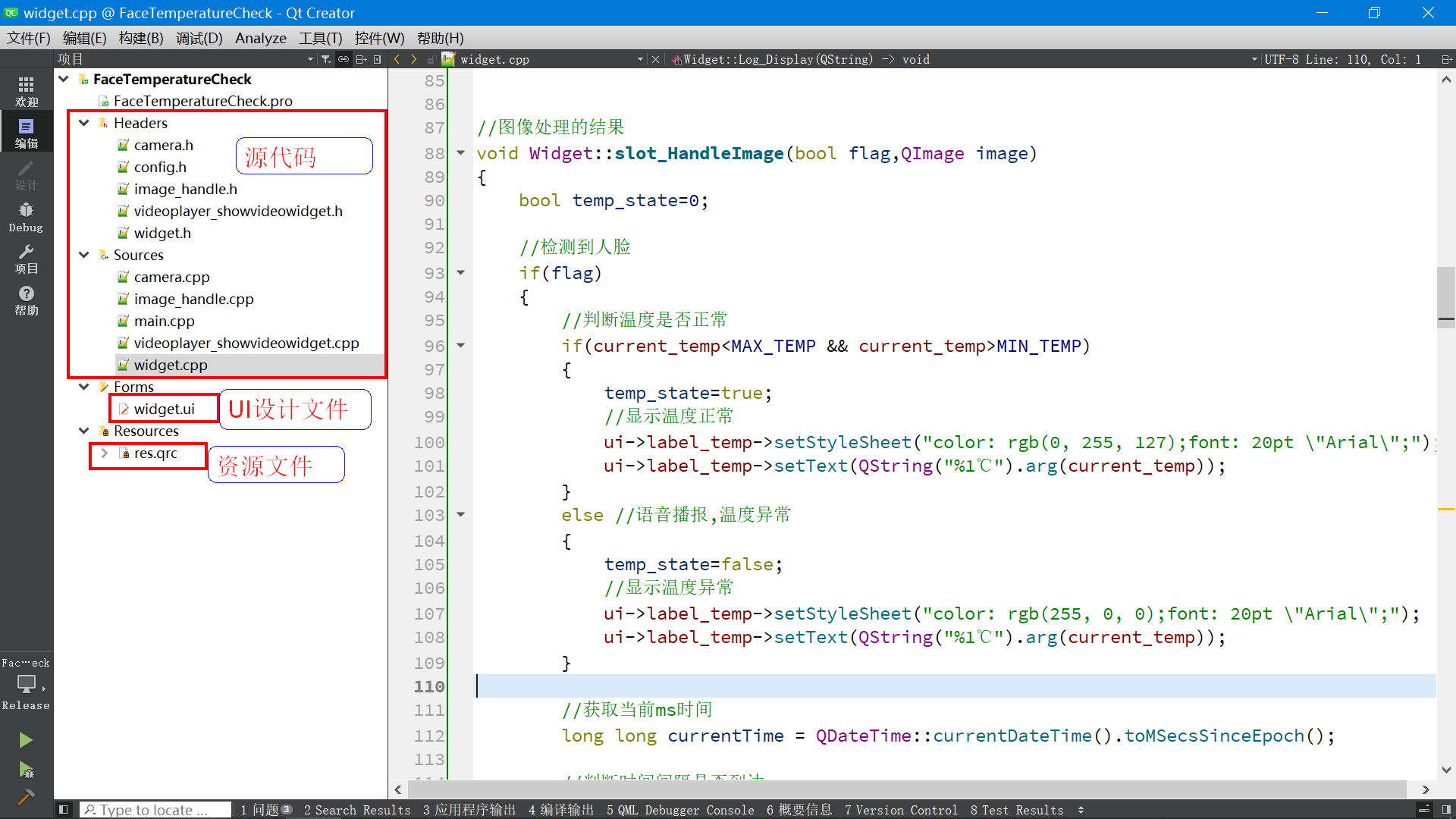
Task: Click the widget.cpp editor tab
Action: pos(494,59)
